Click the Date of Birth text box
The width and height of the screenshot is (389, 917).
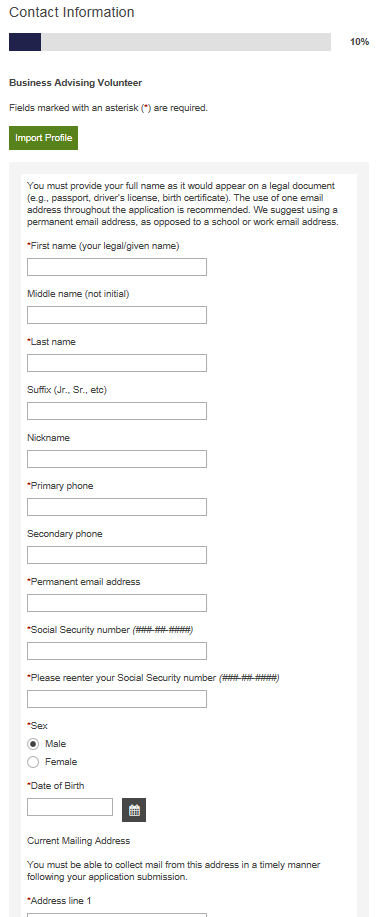click(x=70, y=806)
